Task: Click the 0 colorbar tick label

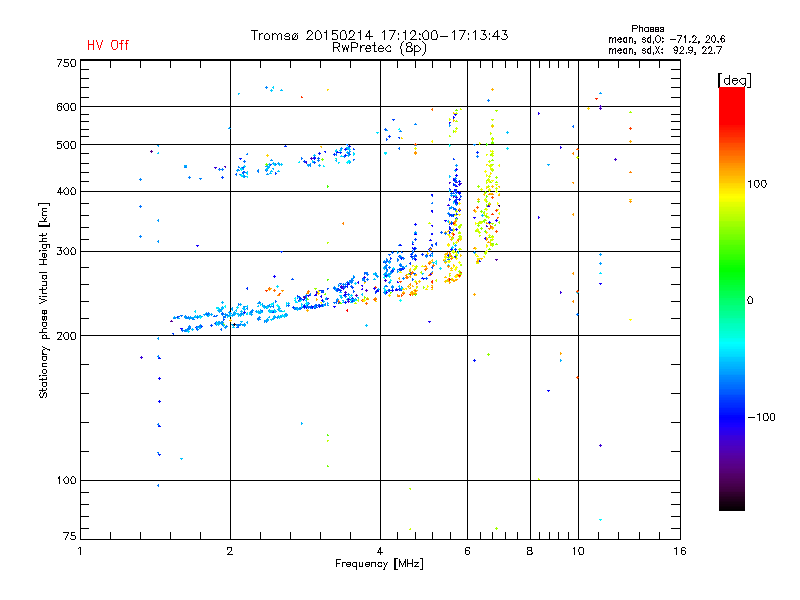Action: [750, 301]
